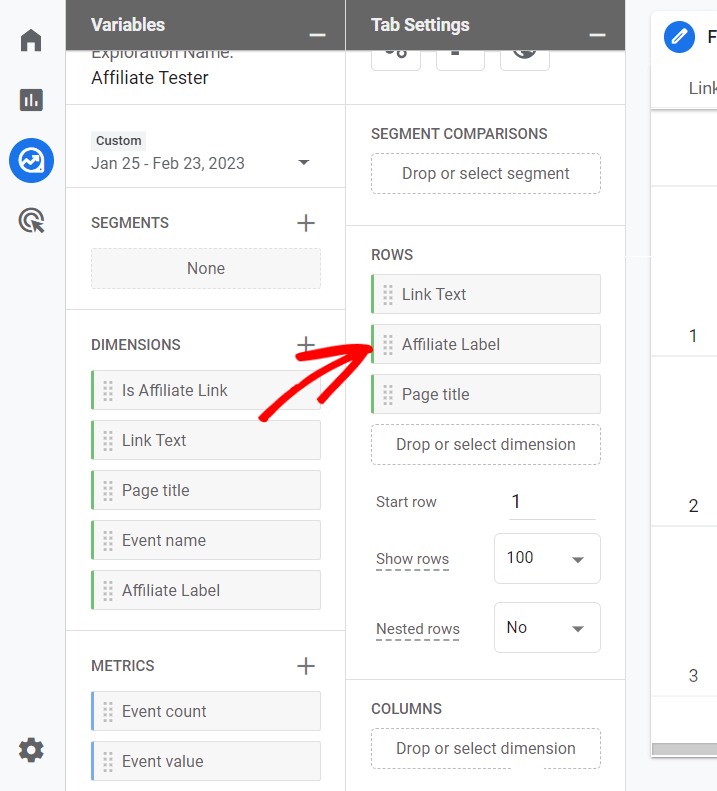This screenshot has height=791, width=717.
Task: Add a new segment with plus icon
Action: (306, 223)
